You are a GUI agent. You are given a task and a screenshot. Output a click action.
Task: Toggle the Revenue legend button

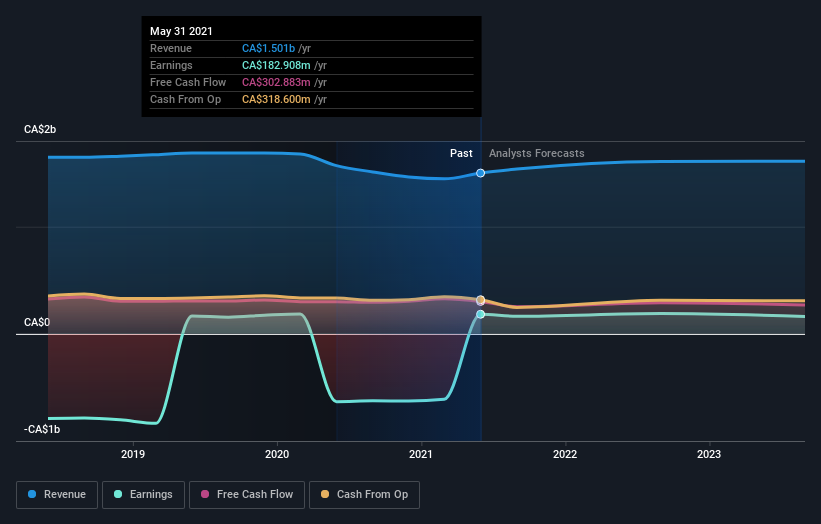(x=57, y=495)
